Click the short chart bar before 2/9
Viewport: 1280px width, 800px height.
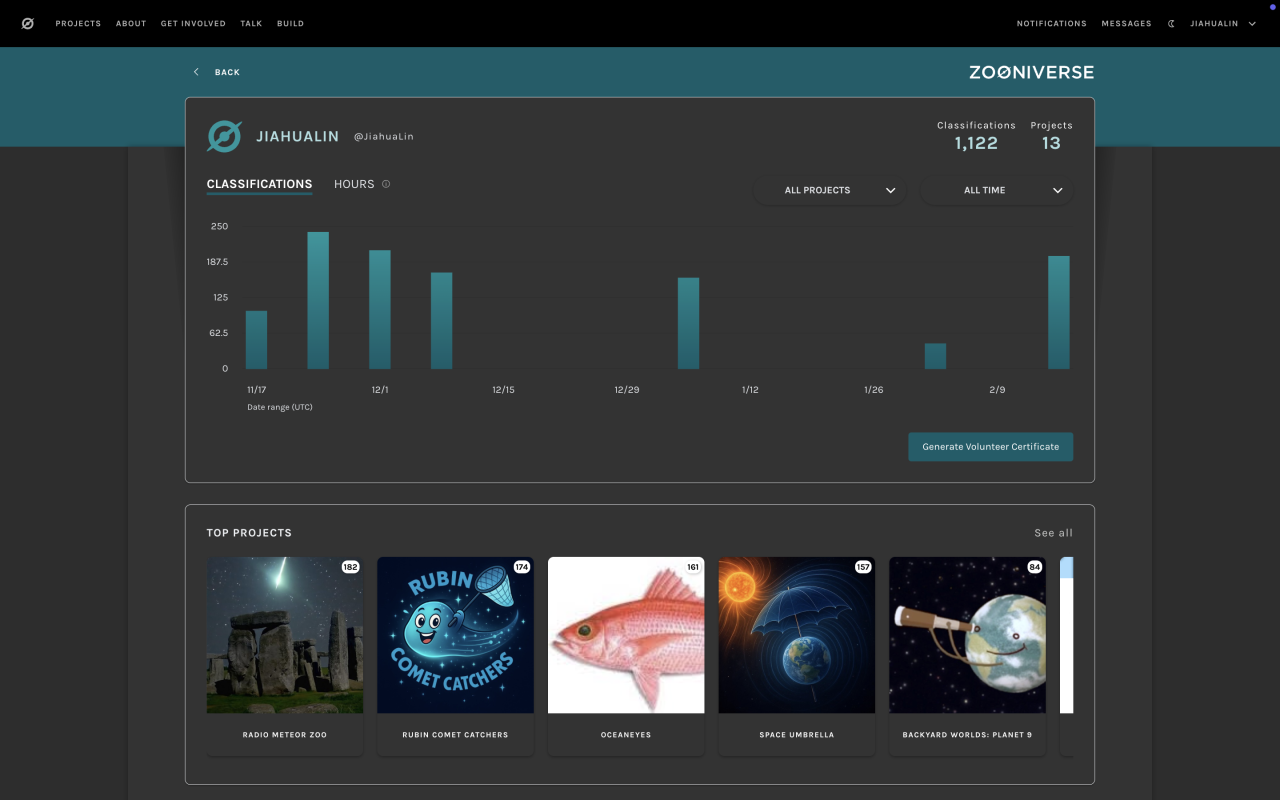[x=935, y=356]
